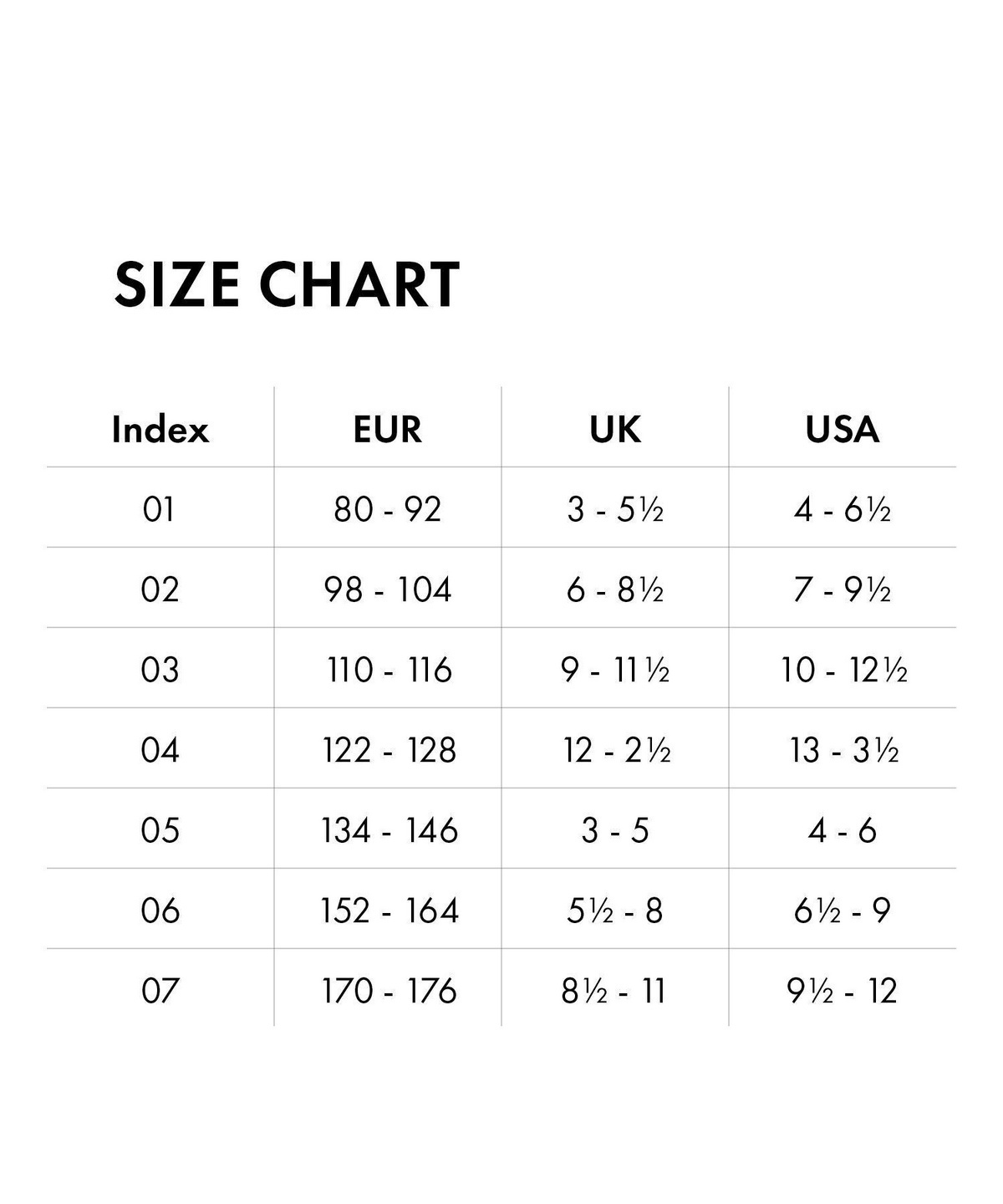Image resolution: width=1003 pixels, height=1204 pixels.
Task: Select index 01 row label
Action: pyautogui.click(x=160, y=509)
